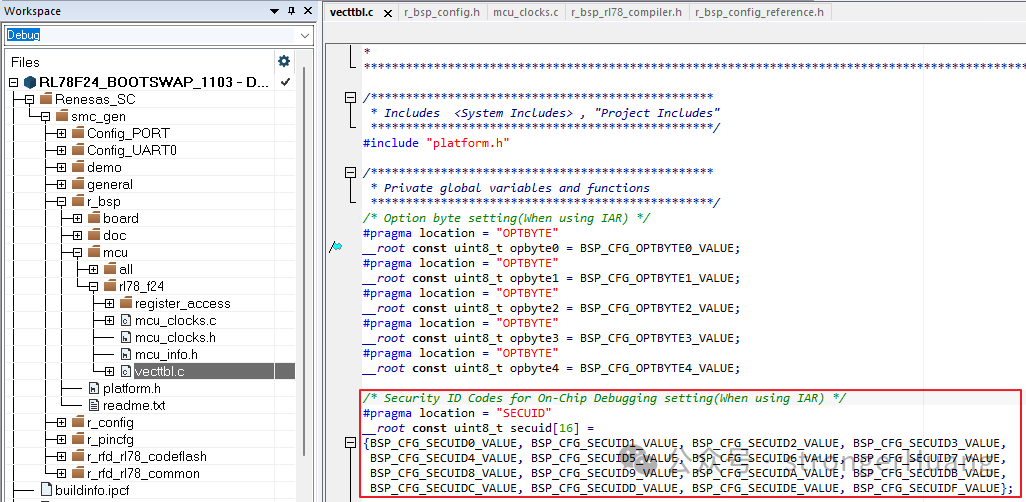
Task: Close the Workspace panel
Action: 306,11
